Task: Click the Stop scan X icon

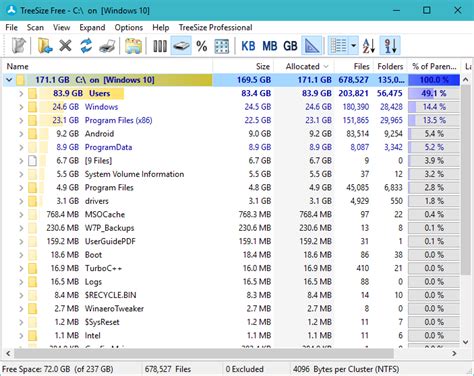Action: point(65,46)
